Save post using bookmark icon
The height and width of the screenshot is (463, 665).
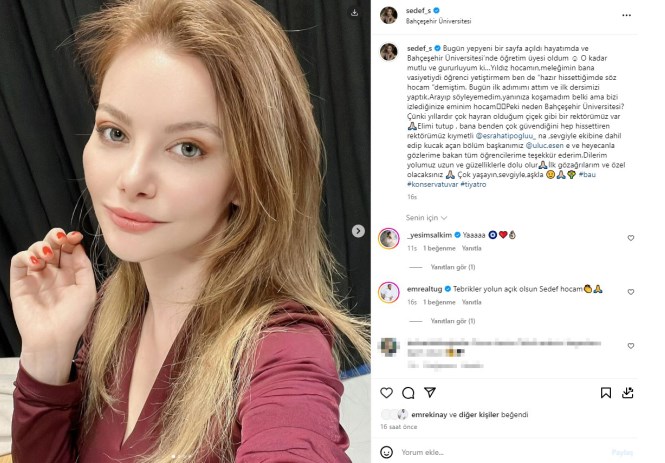point(606,393)
